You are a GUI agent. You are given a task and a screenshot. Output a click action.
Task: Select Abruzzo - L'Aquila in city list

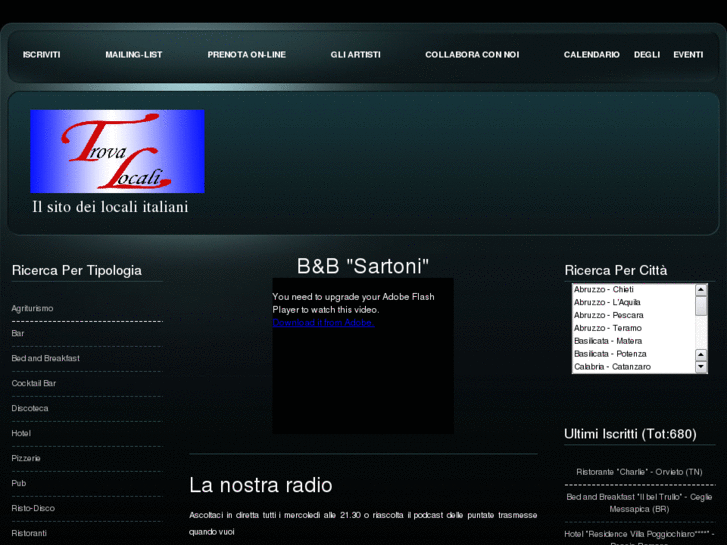pos(633,302)
